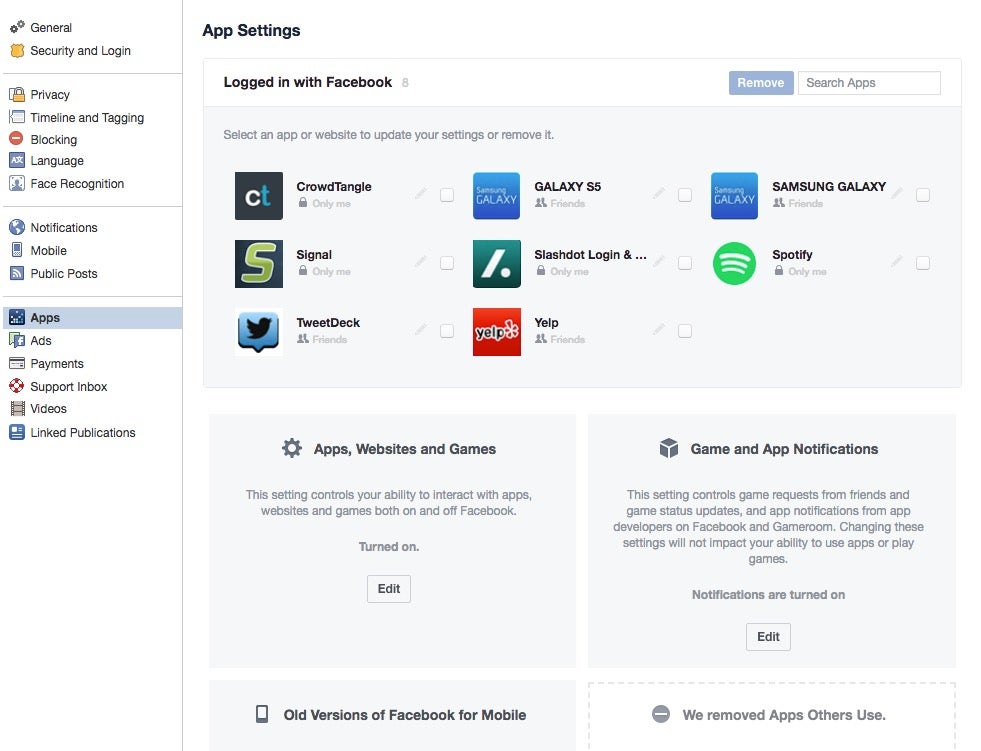The height and width of the screenshot is (751, 981).
Task: Check the Spotify checkbox
Action: pyautogui.click(x=923, y=263)
